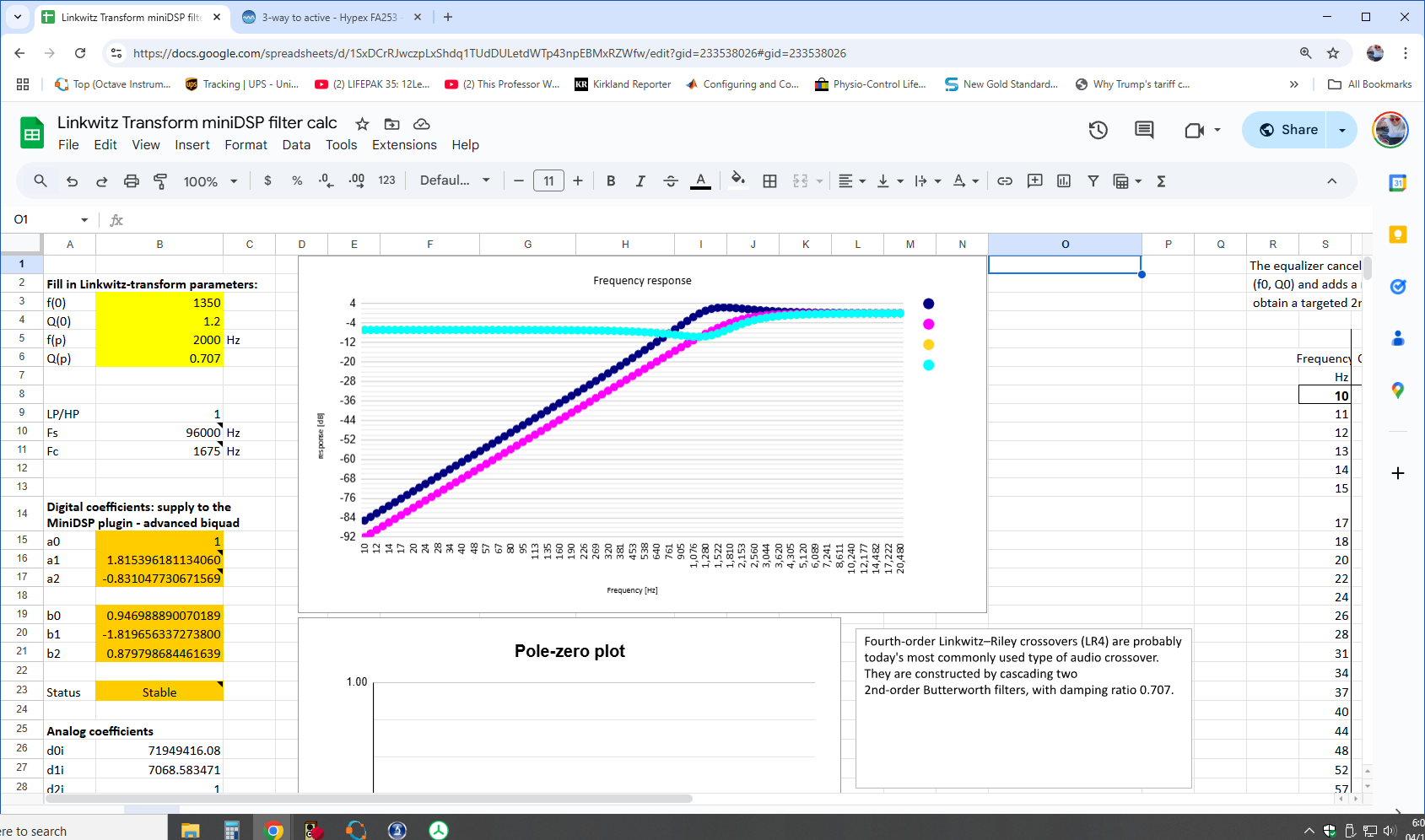Toggle strikethrough formatting
This screenshot has height=840, width=1425.
coord(671,180)
